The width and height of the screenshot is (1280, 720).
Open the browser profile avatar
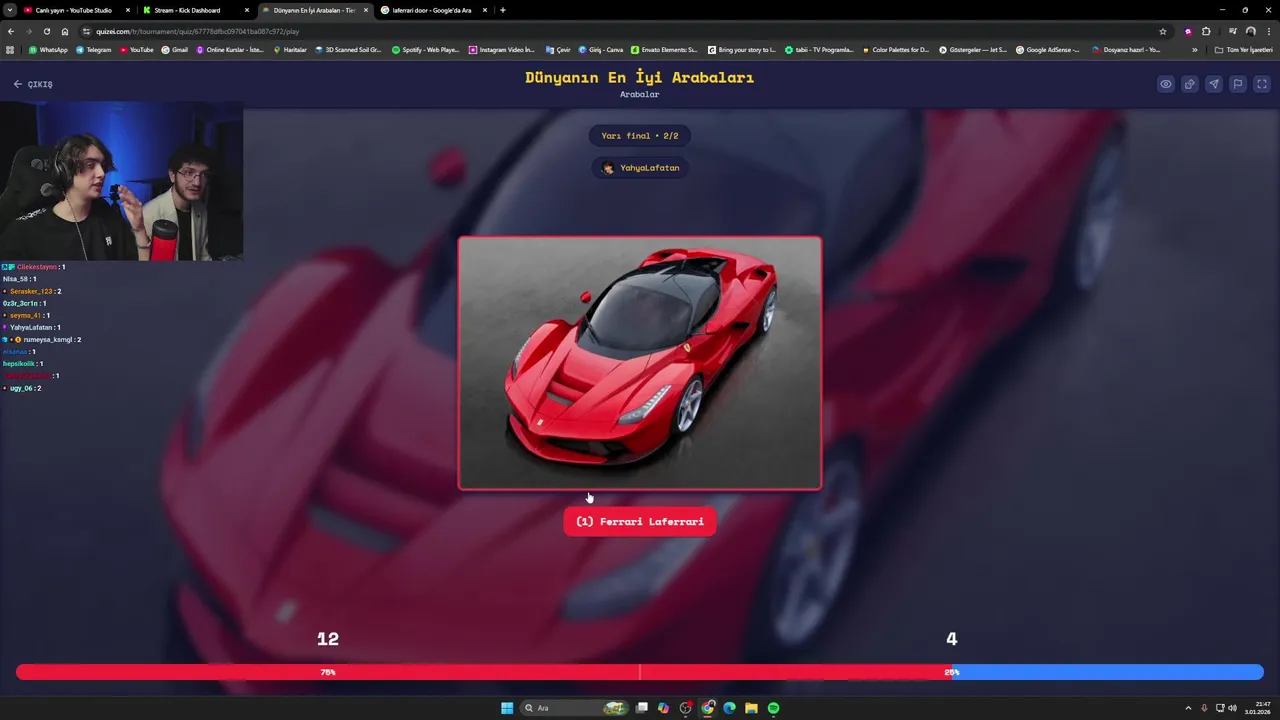1250,31
